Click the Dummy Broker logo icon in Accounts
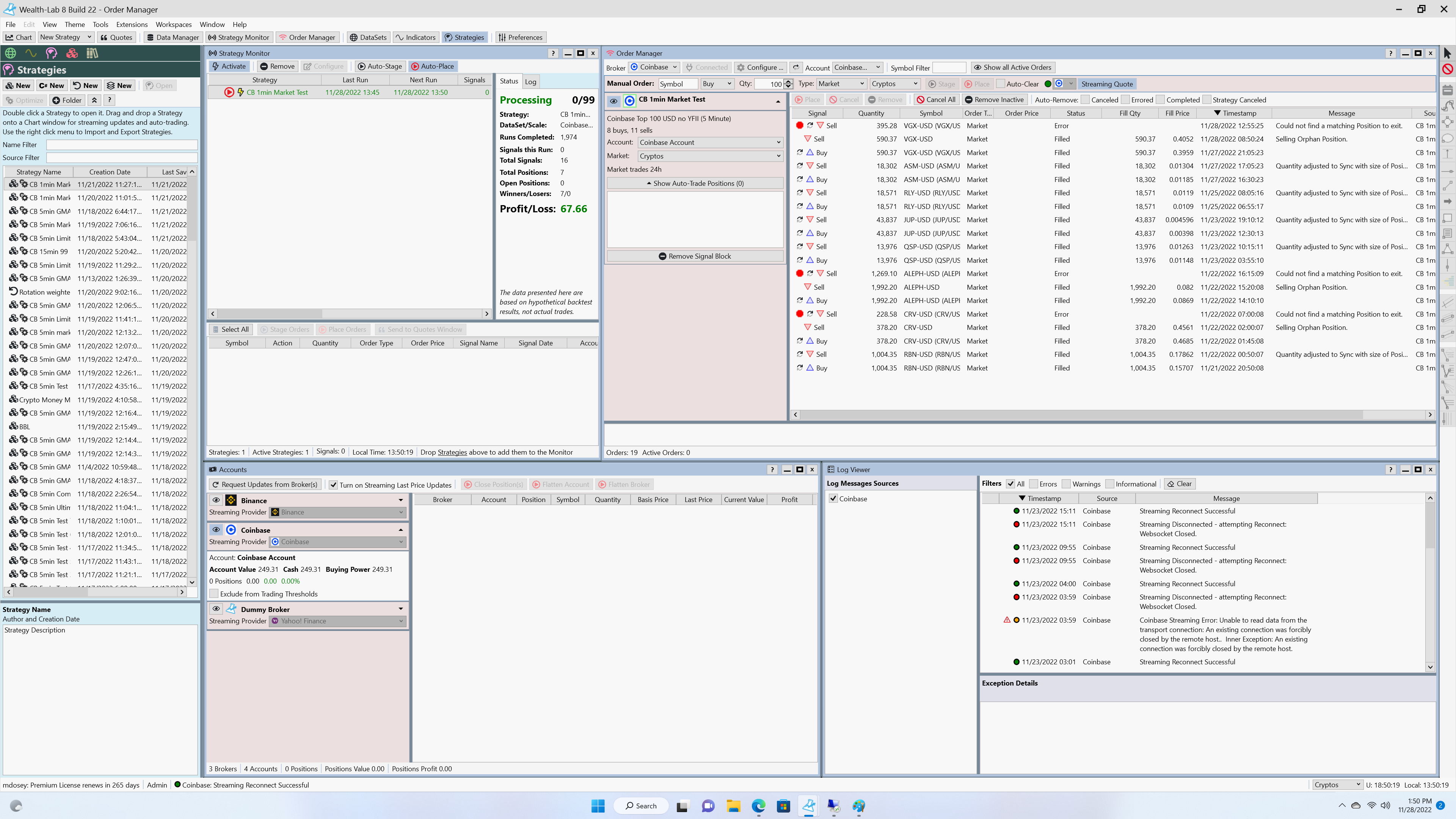 point(231,609)
